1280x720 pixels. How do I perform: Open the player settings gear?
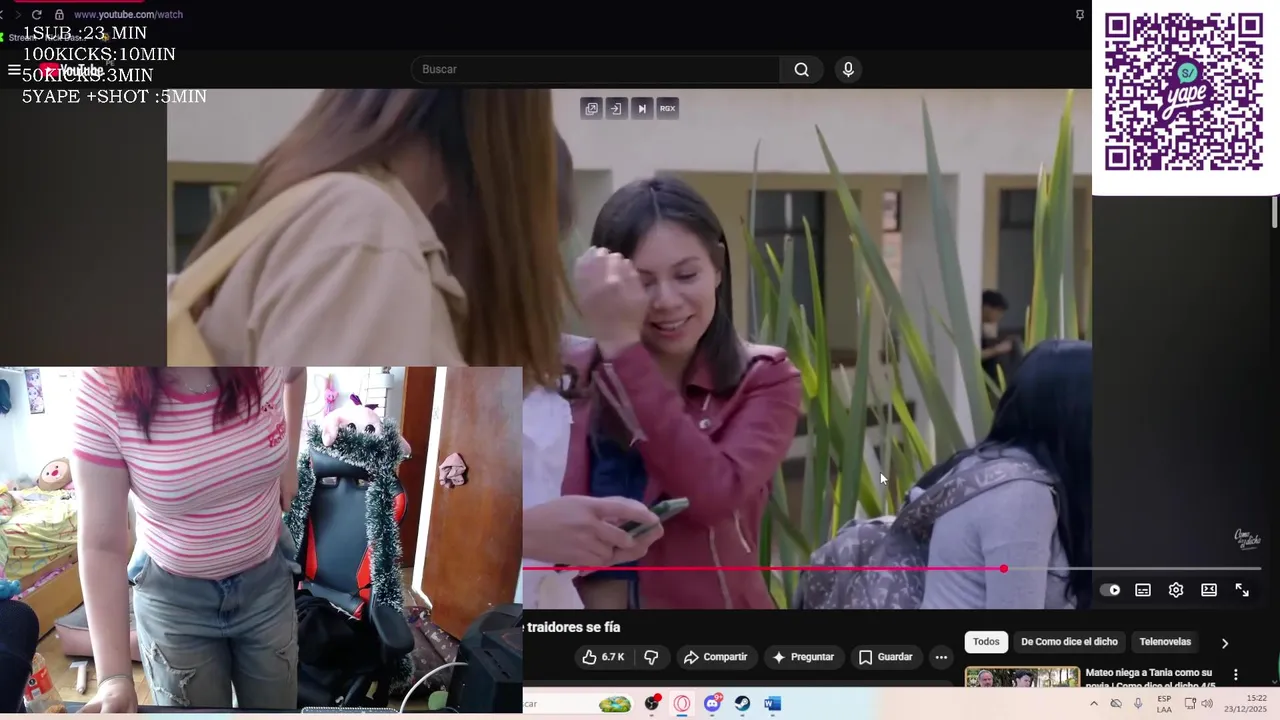1176,590
